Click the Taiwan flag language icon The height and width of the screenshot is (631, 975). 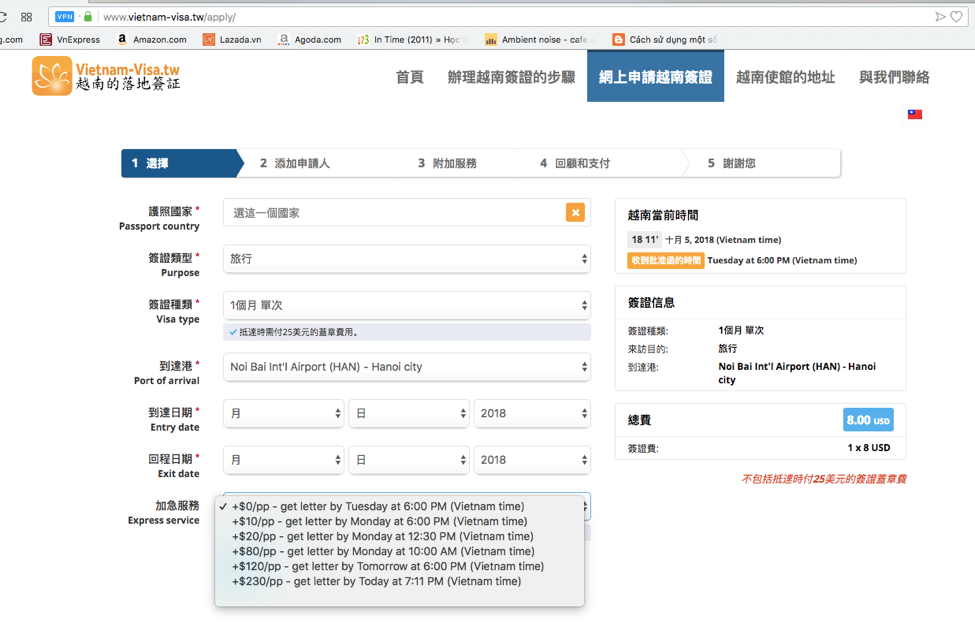[914, 115]
